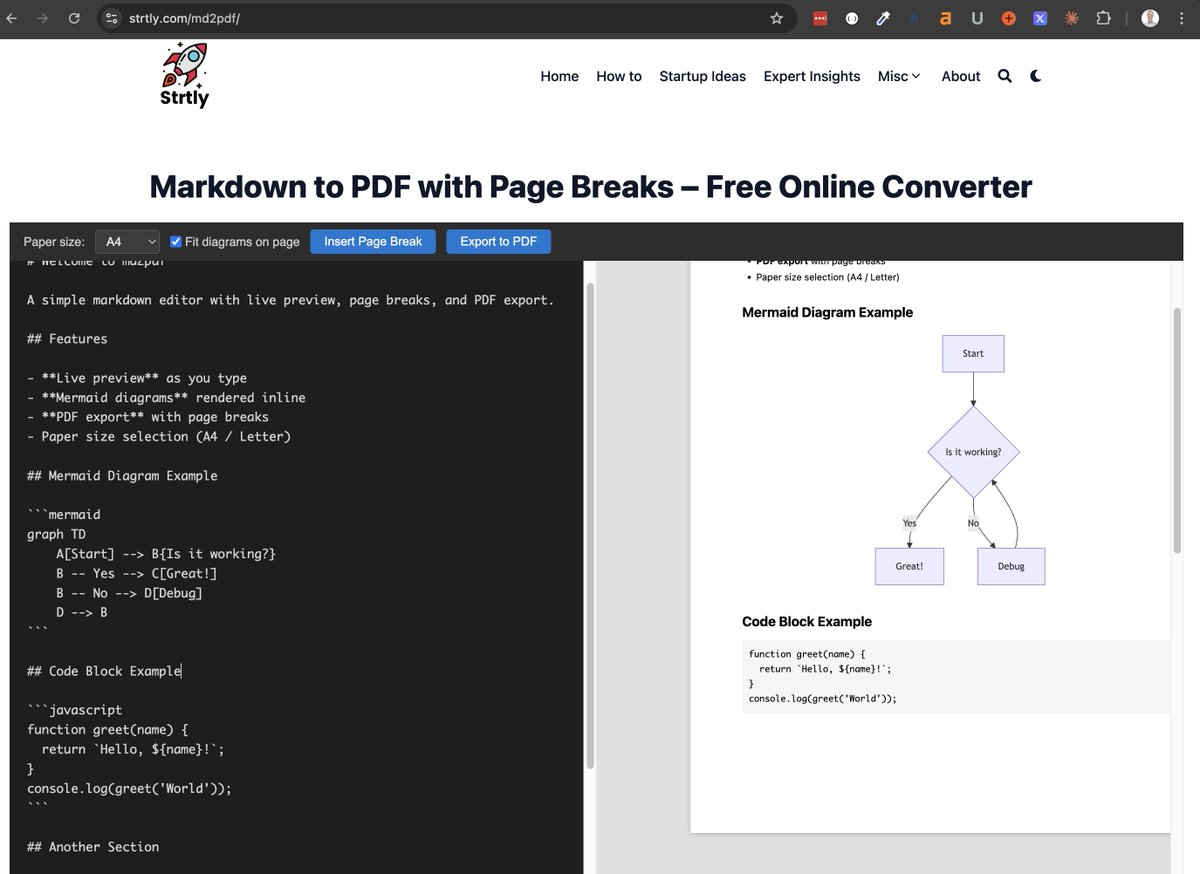Open the white circle extension icon
The height and width of the screenshot is (874, 1200).
click(x=851, y=18)
